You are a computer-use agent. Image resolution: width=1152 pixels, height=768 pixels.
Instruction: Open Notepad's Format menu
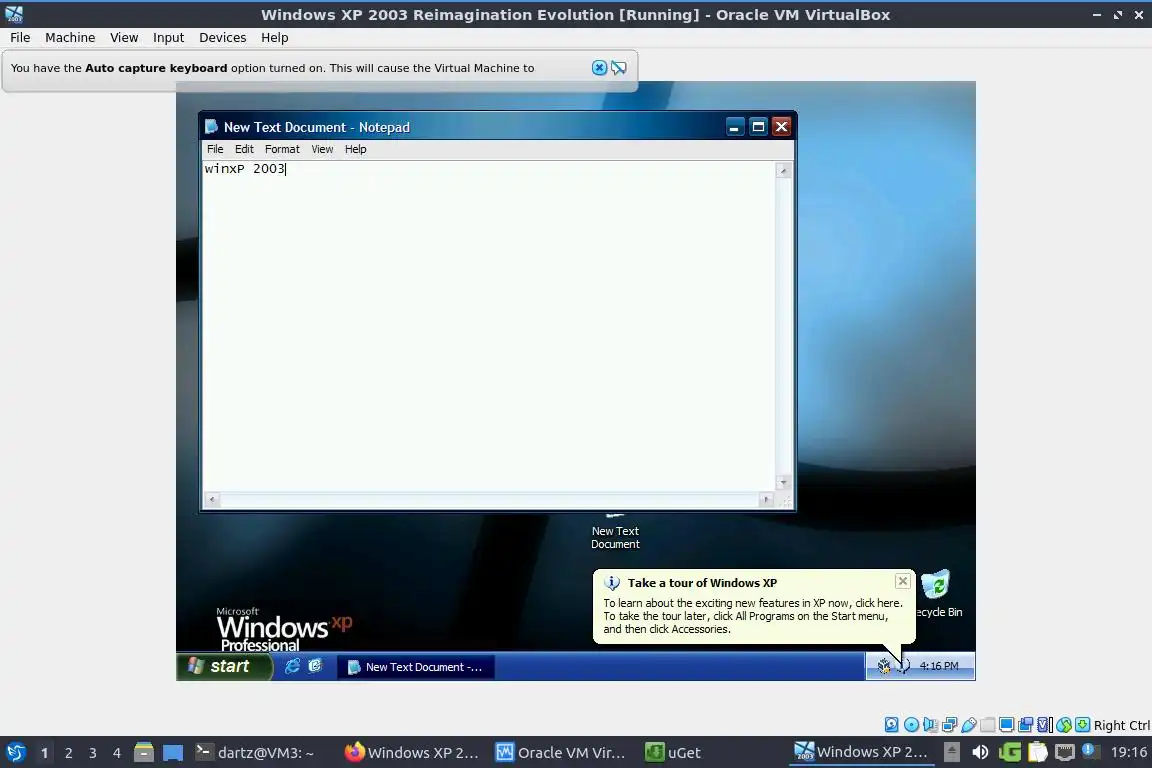pos(282,149)
